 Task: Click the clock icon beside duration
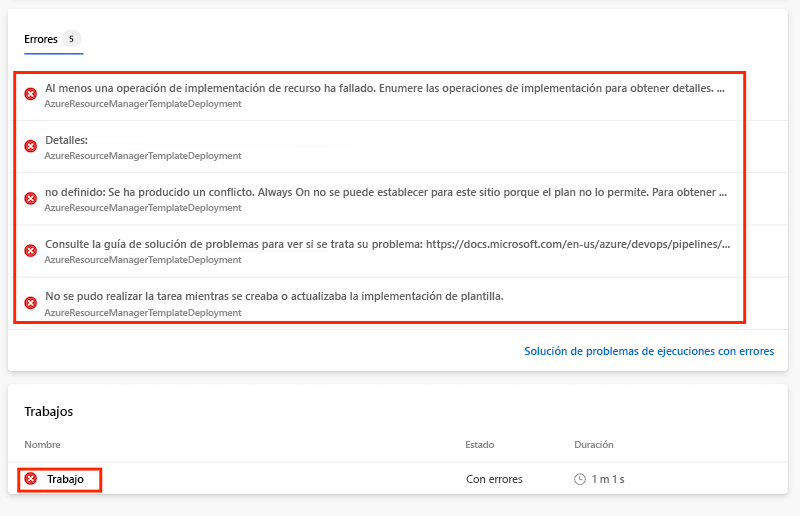(x=580, y=479)
